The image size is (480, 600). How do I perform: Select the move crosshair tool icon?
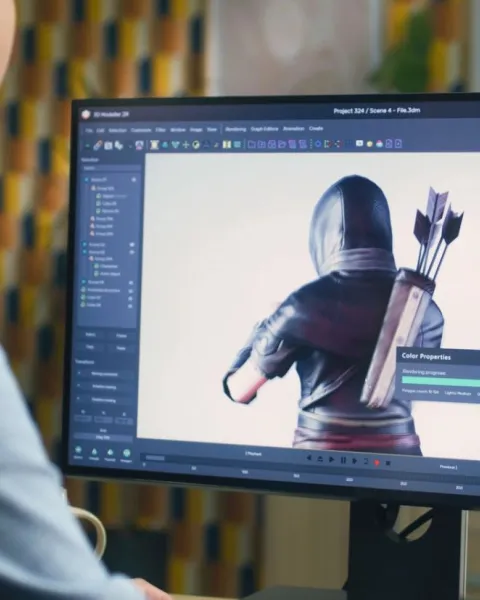tap(186, 145)
